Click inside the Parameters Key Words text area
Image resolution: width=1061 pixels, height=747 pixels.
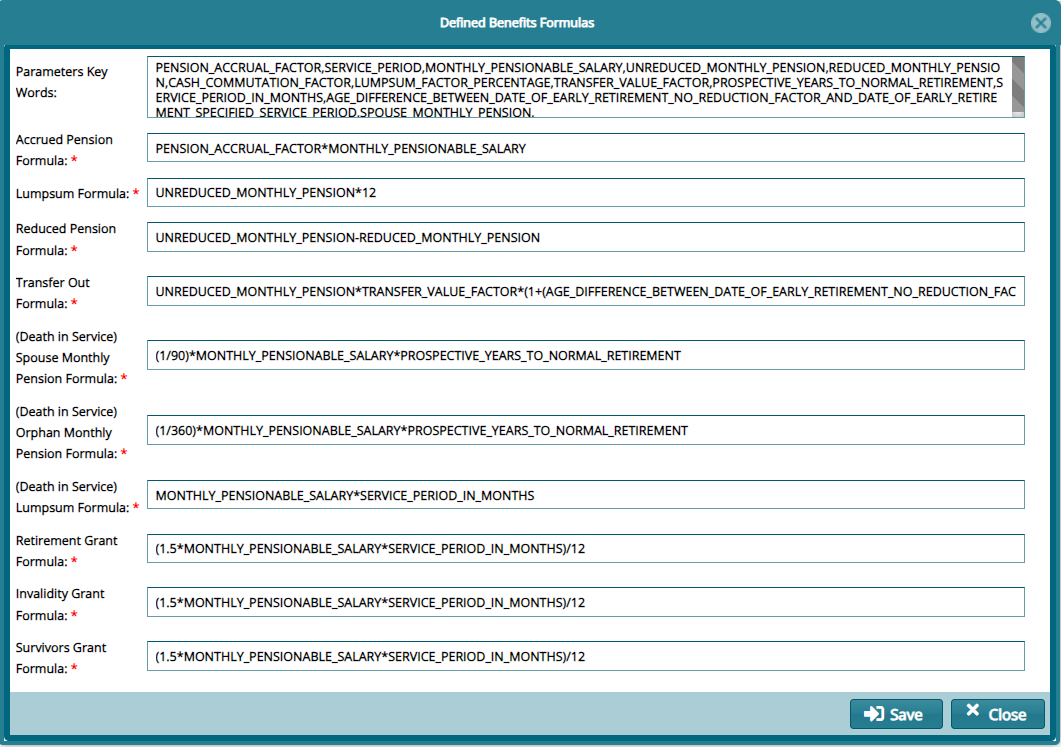click(580, 85)
